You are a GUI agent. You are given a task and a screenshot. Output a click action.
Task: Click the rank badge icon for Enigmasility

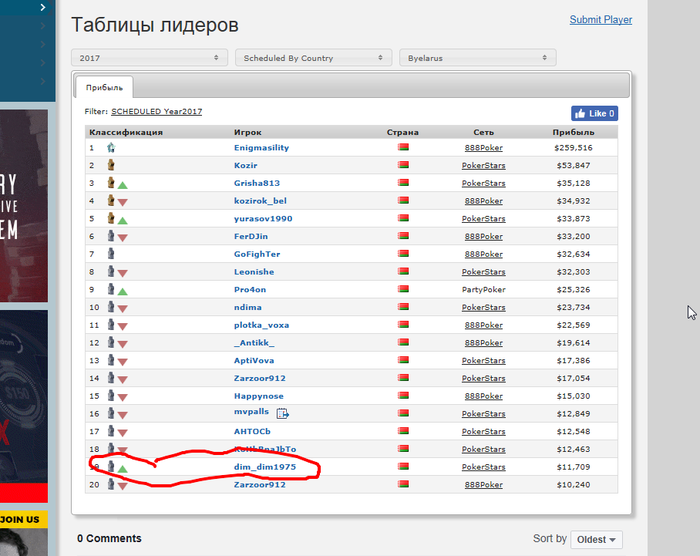pos(111,147)
